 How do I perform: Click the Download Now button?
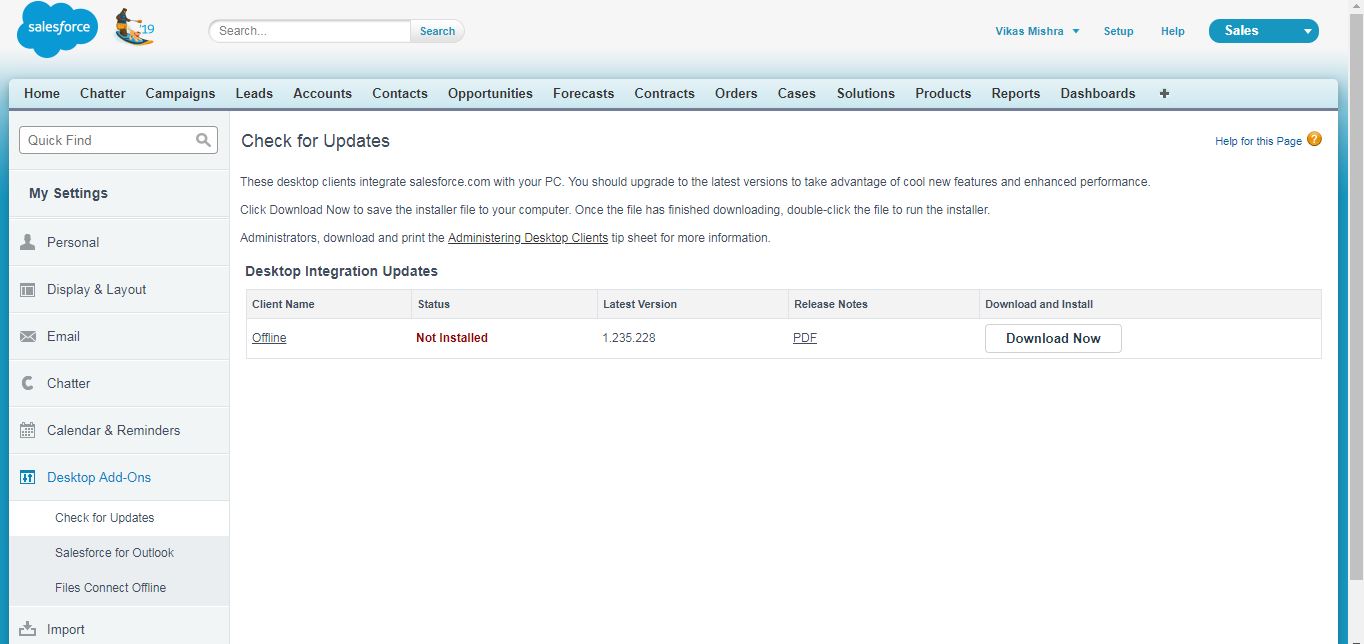pyautogui.click(x=1053, y=338)
